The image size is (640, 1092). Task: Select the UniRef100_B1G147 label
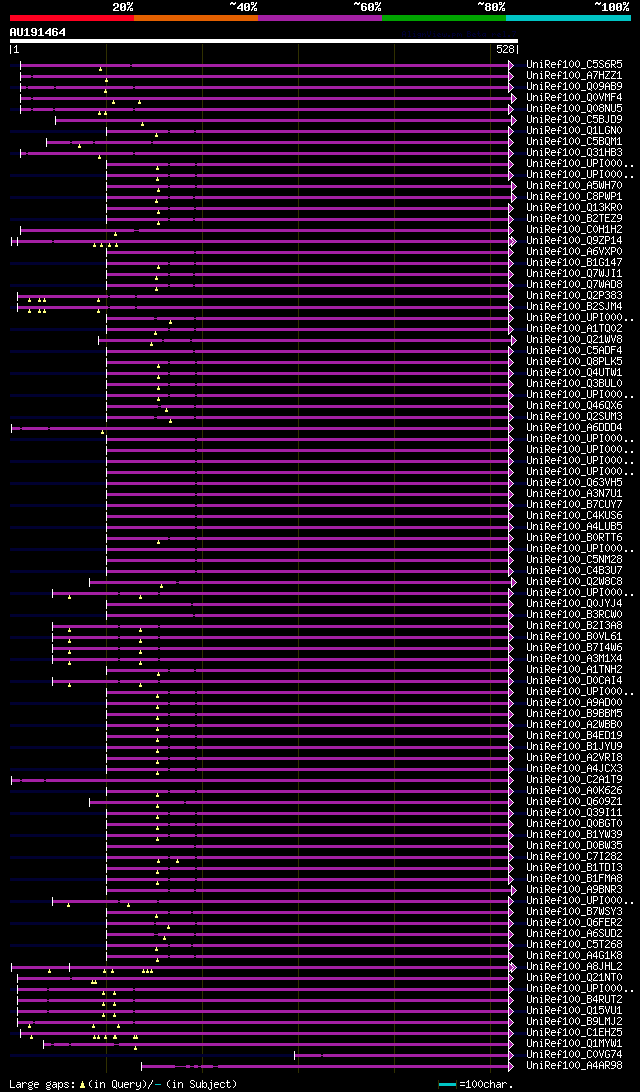click(575, 263)
